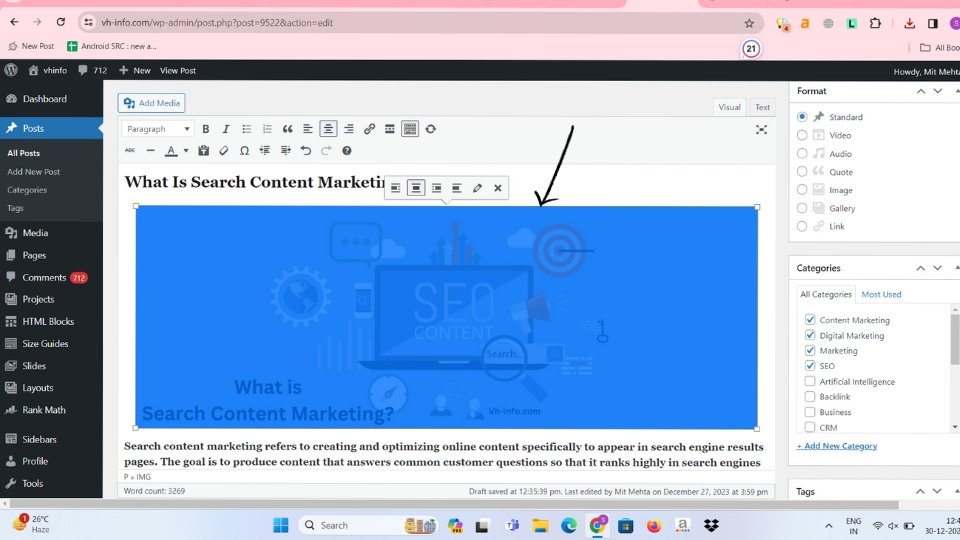Viewport: 960px width, 540px height.
Task: Click Add New Category link
Action: pyautogui.click(x=837, y=446)
